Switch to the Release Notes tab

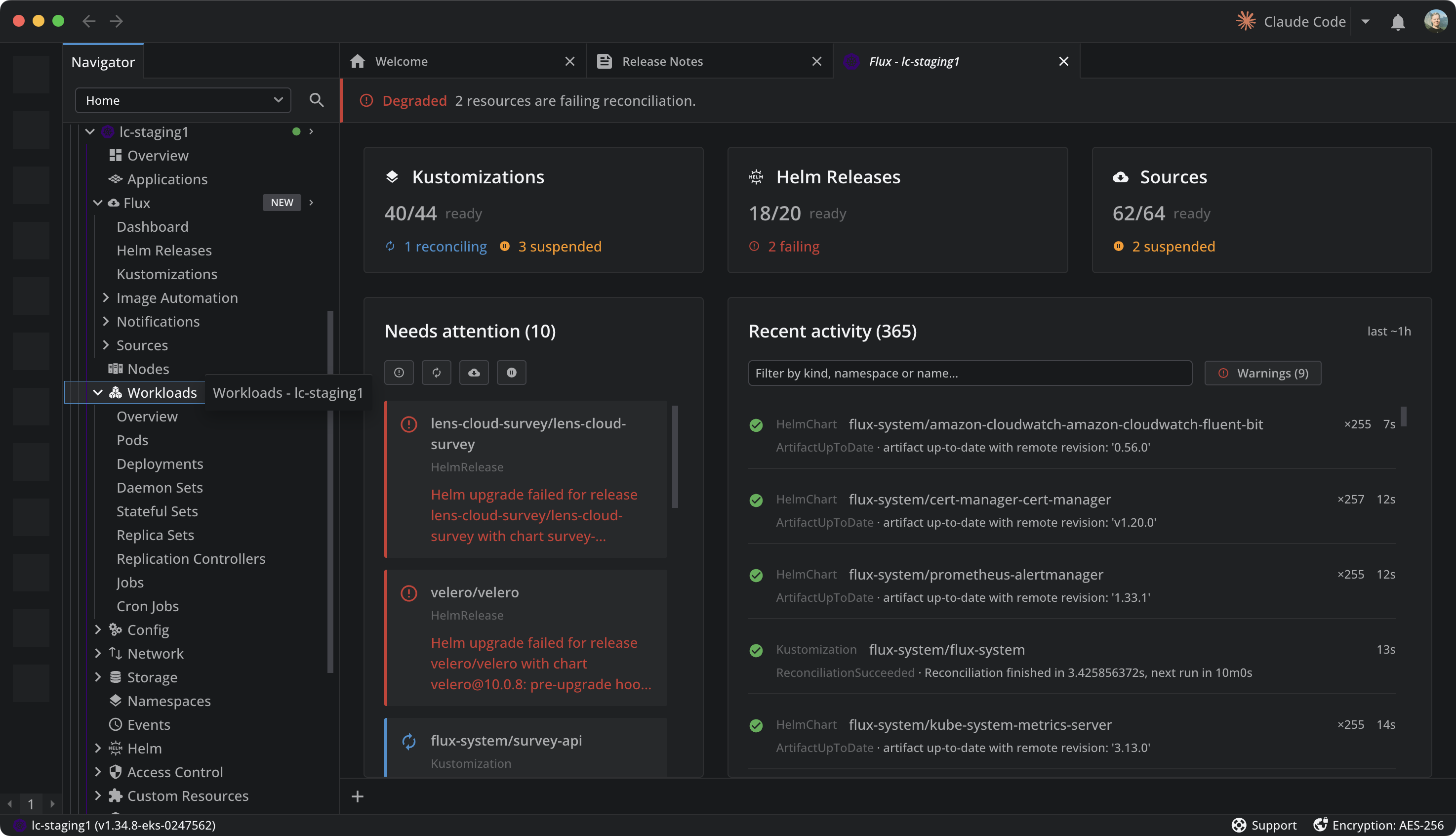709,61
